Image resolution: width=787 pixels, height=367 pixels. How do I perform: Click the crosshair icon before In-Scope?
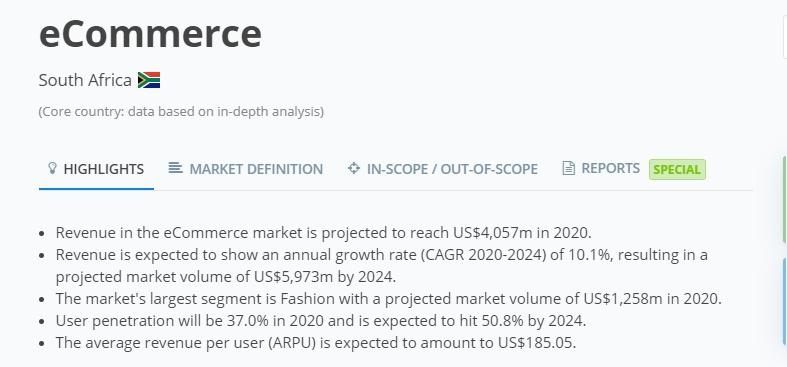[354, 168]
